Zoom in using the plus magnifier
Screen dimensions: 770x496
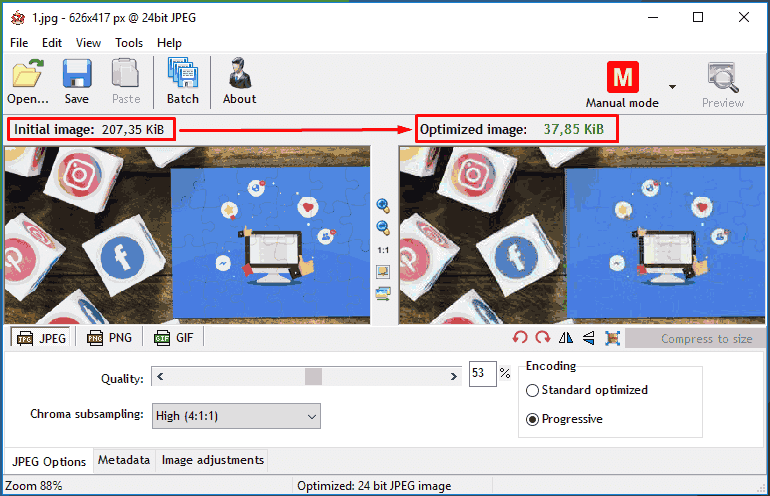(x=383, y=206)
